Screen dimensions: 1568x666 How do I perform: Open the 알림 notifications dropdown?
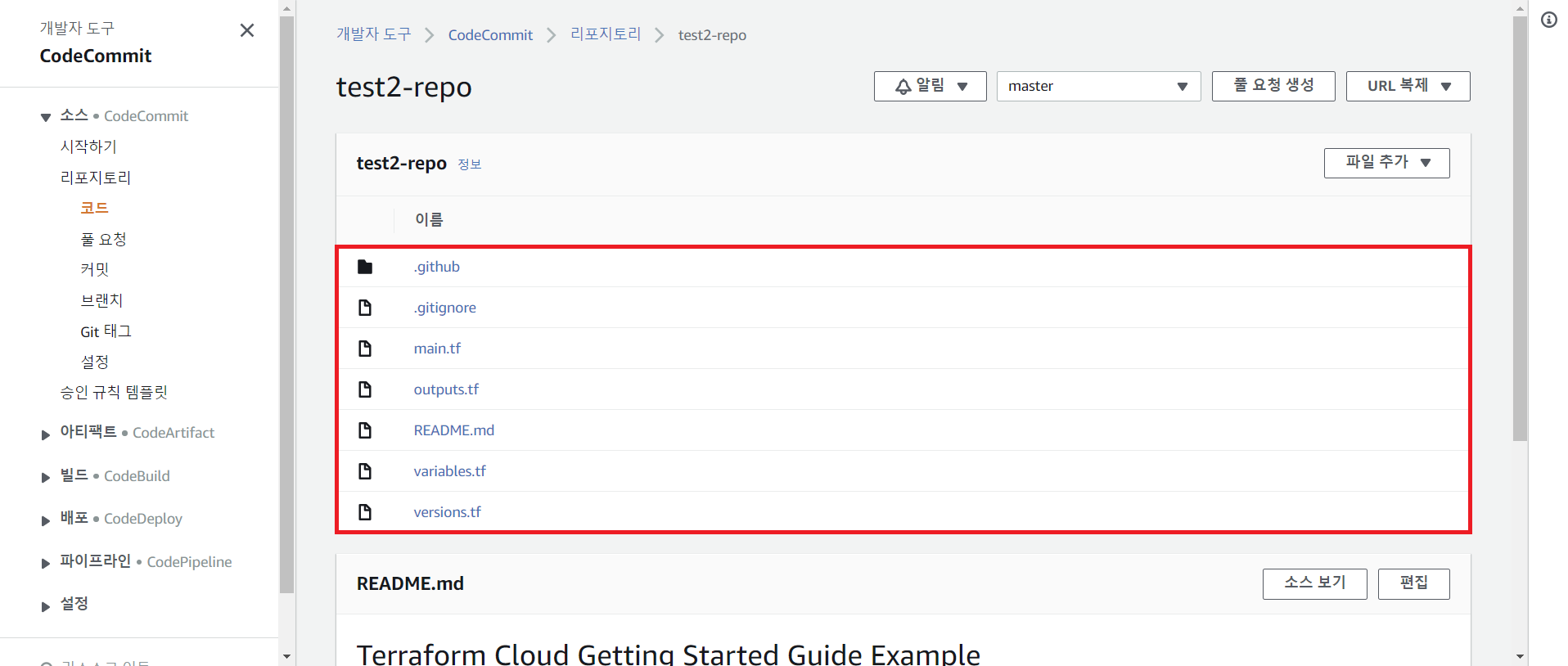930,86
